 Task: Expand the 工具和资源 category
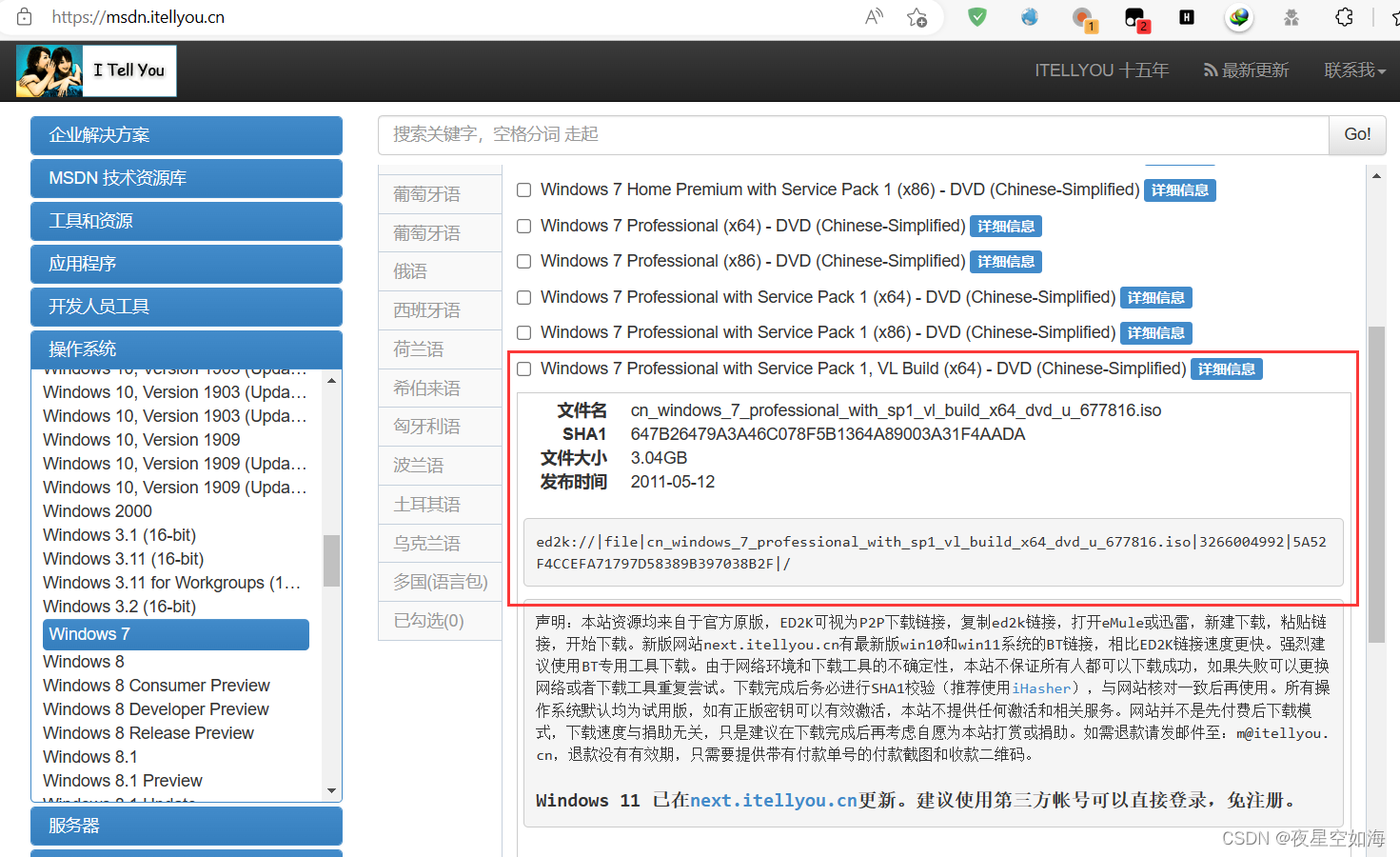click(x=187, y=221)
